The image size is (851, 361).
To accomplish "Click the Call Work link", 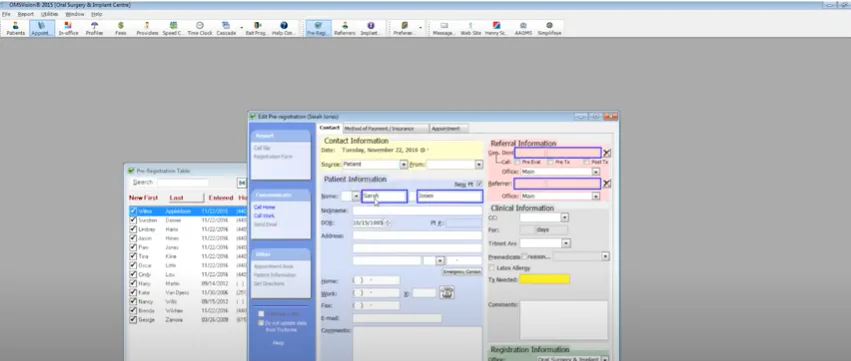I will 264,216.
